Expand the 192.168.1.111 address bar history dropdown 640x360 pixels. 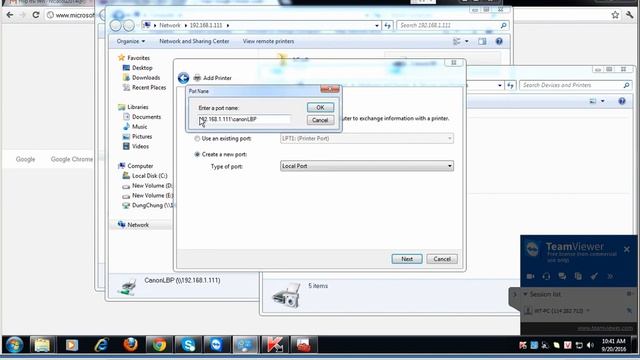377,25
